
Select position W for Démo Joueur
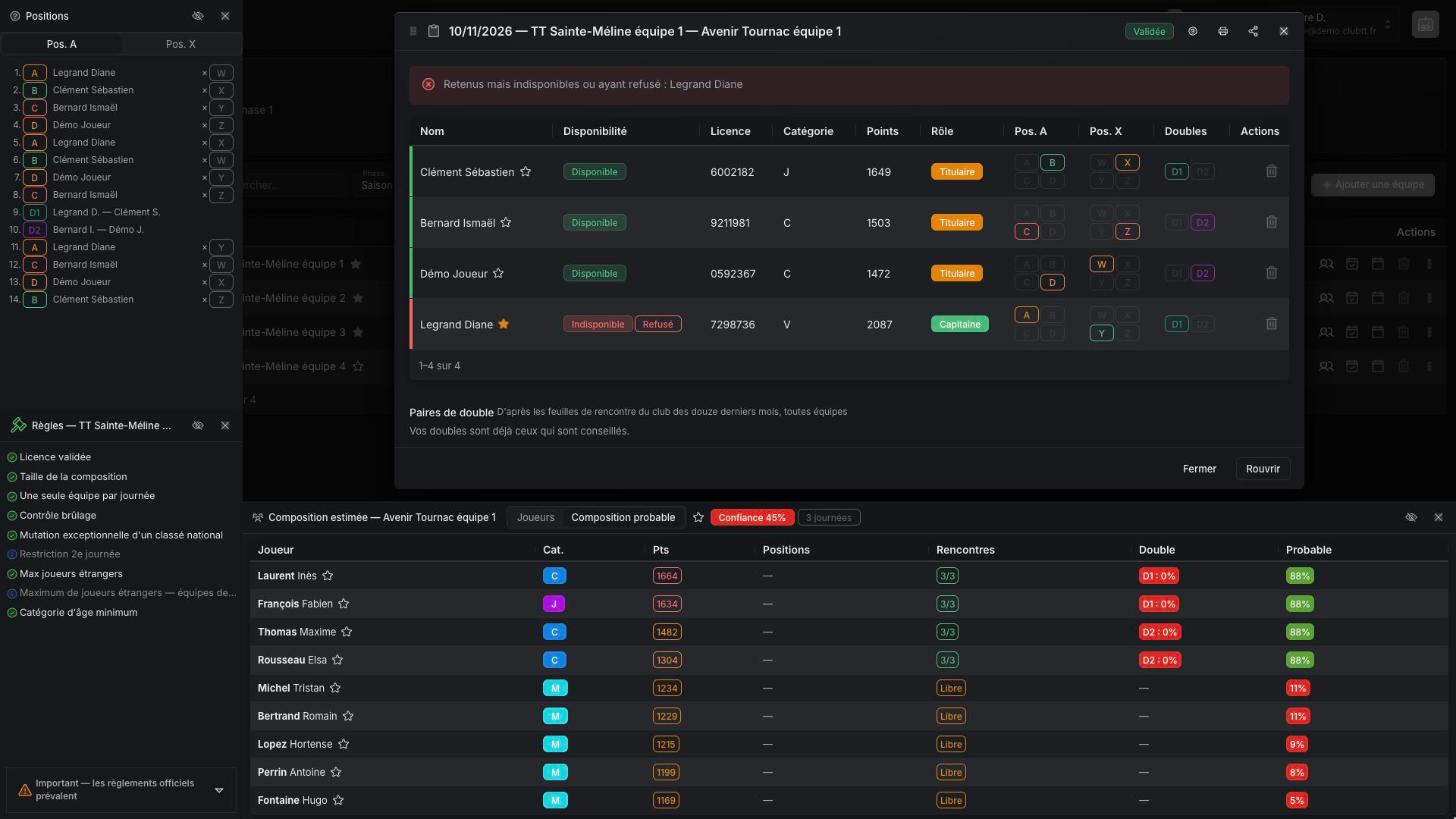point(1101,264)
